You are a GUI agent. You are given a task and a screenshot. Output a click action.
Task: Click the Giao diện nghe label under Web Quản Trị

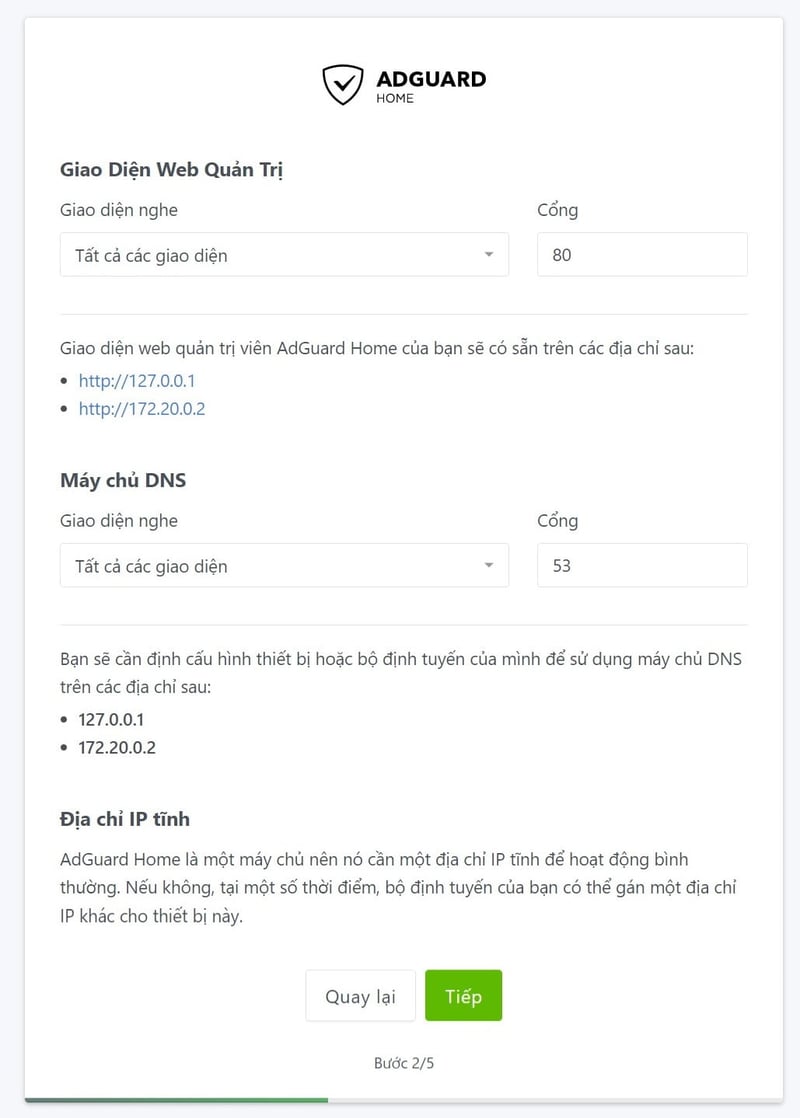119,210
